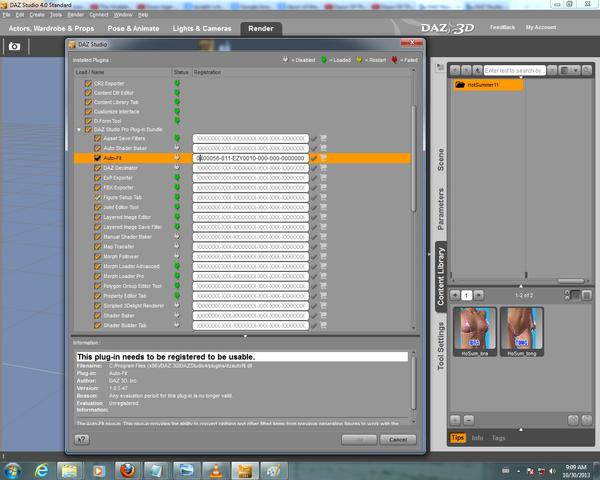Viewport: 600px width, 480px height.
Task: Select the HotSum_bra thumbnail
Action: (475, 331)
